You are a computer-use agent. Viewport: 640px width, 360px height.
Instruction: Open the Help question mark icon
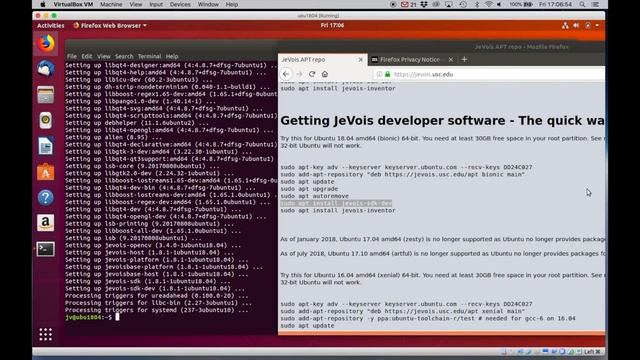[46, 198]
